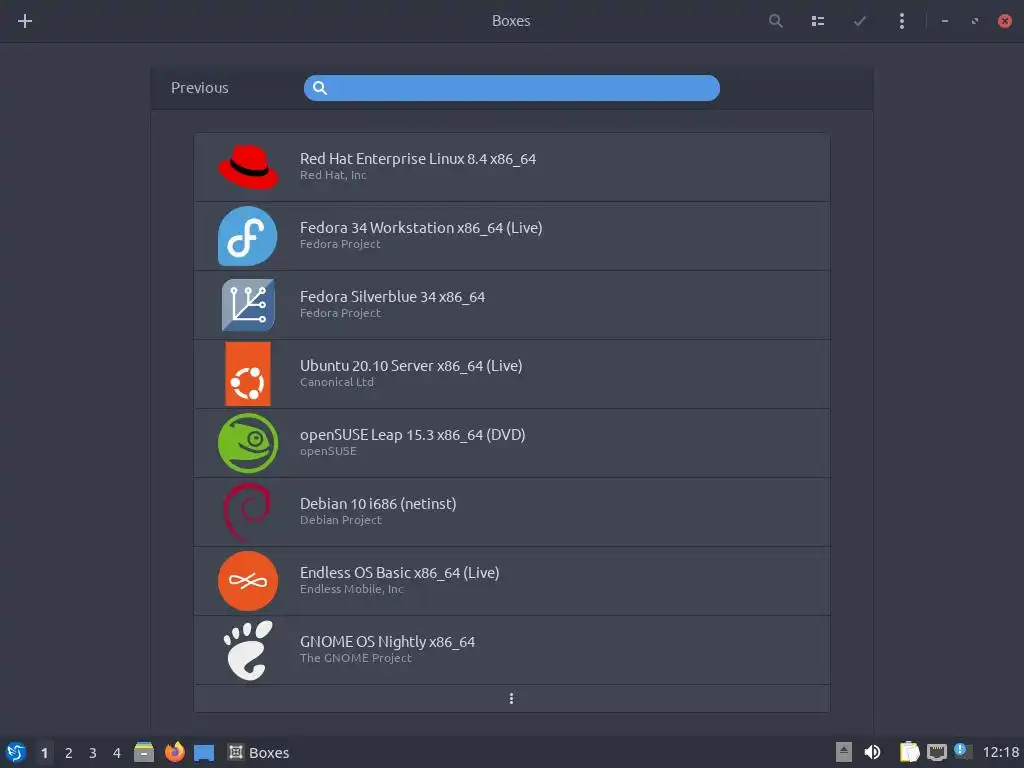This screenshot has height=768, width=1024.
Task: Select the Ubuntu logo icon
Action: (x=248, y=374)
